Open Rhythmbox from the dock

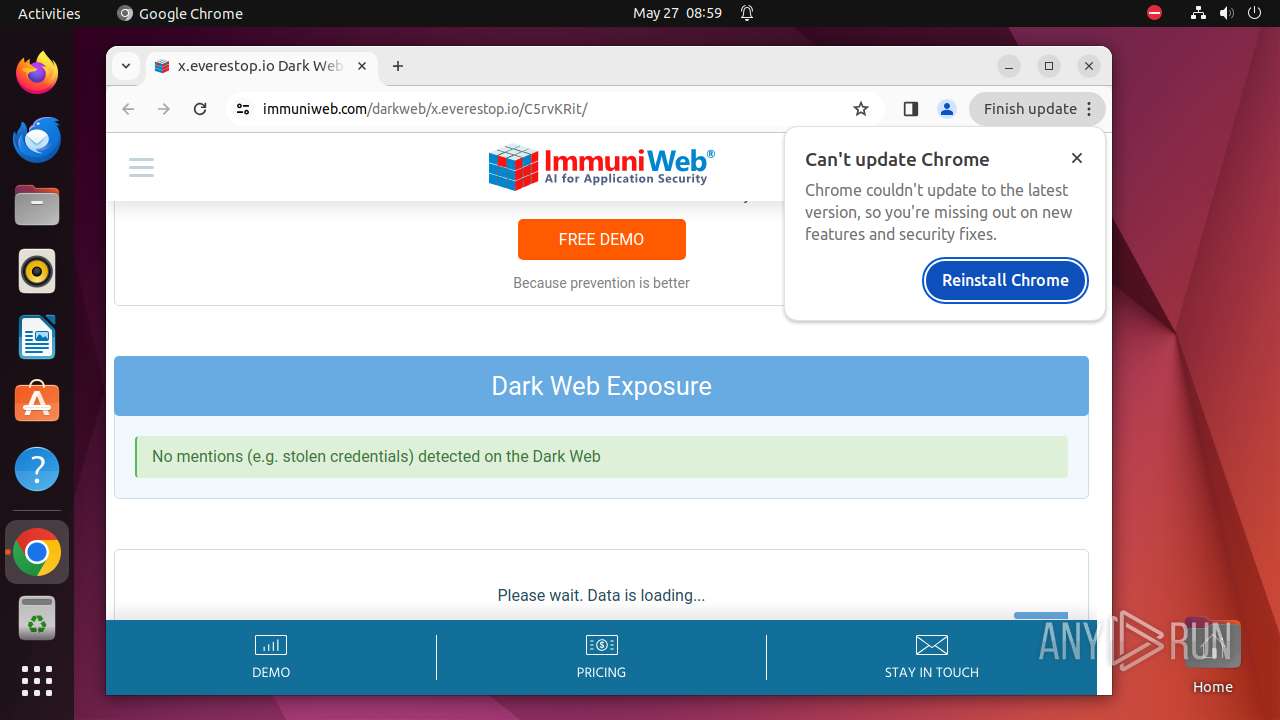click(x=37, y=271)
